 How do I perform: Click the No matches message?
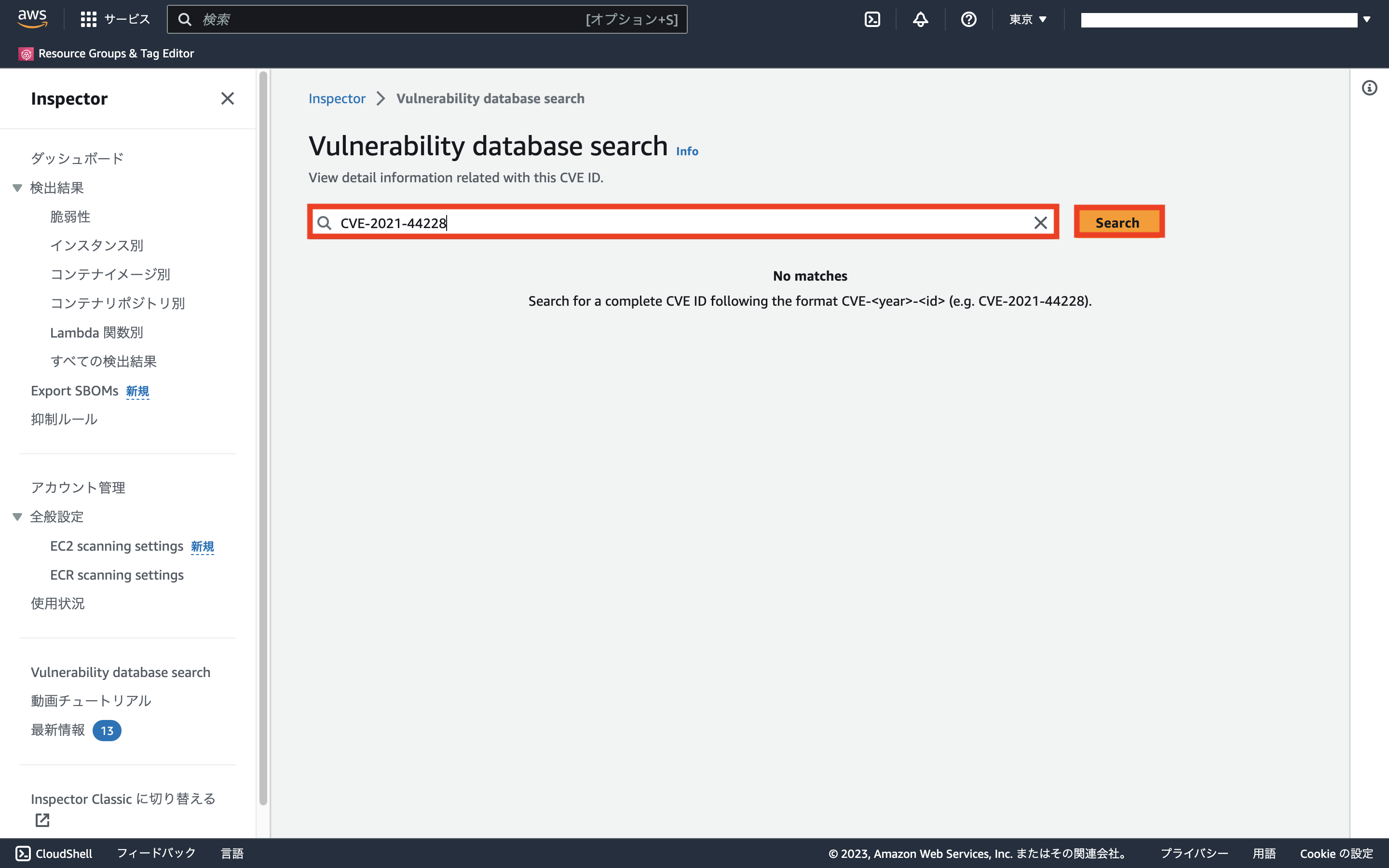tap(810, 275)
